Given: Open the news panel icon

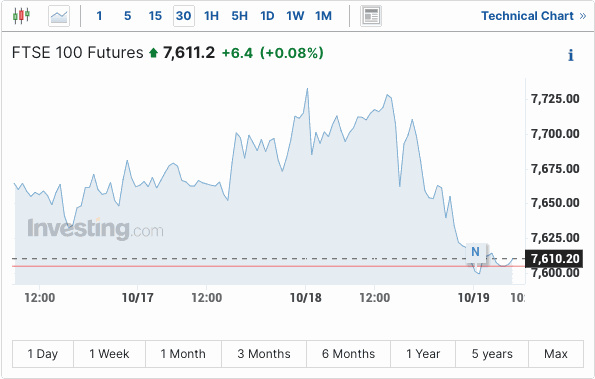Looking at the screenshot, I should point(371,16).
